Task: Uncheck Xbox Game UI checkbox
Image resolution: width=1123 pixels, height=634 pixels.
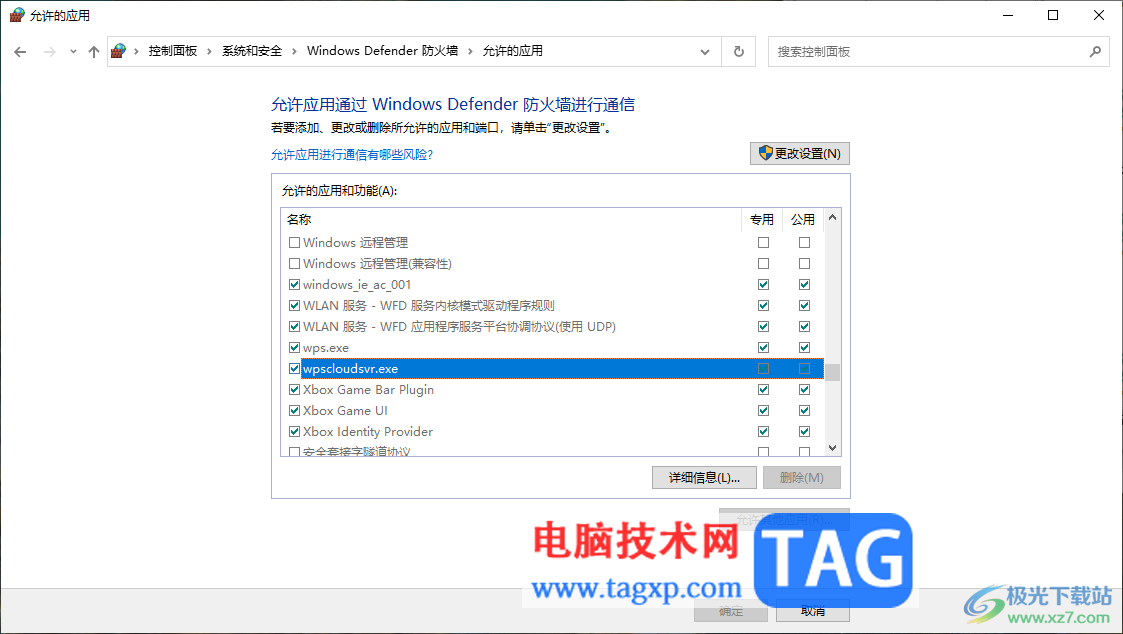Action: point(294,410)
